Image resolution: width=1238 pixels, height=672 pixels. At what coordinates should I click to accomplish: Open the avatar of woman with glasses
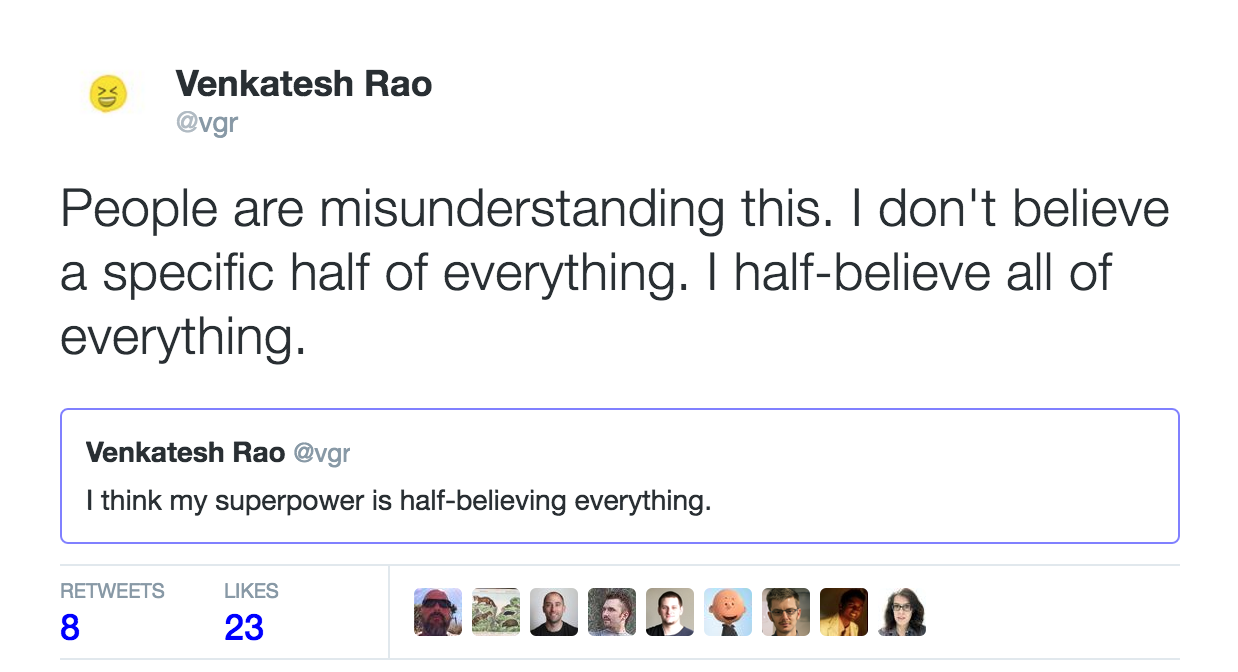tap(902, 612)
